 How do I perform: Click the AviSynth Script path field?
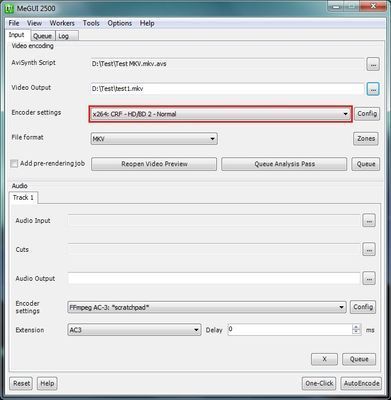pos(227,64)
